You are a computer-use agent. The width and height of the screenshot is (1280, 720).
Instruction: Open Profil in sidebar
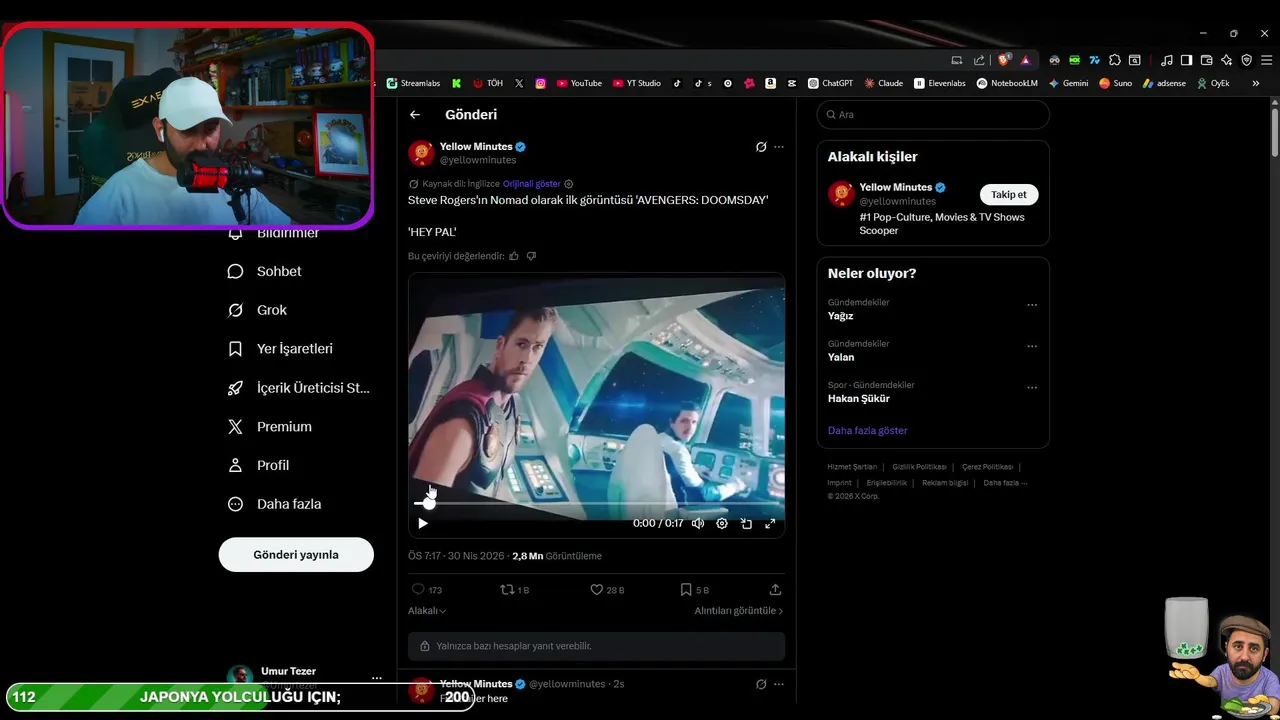[259, 465]
